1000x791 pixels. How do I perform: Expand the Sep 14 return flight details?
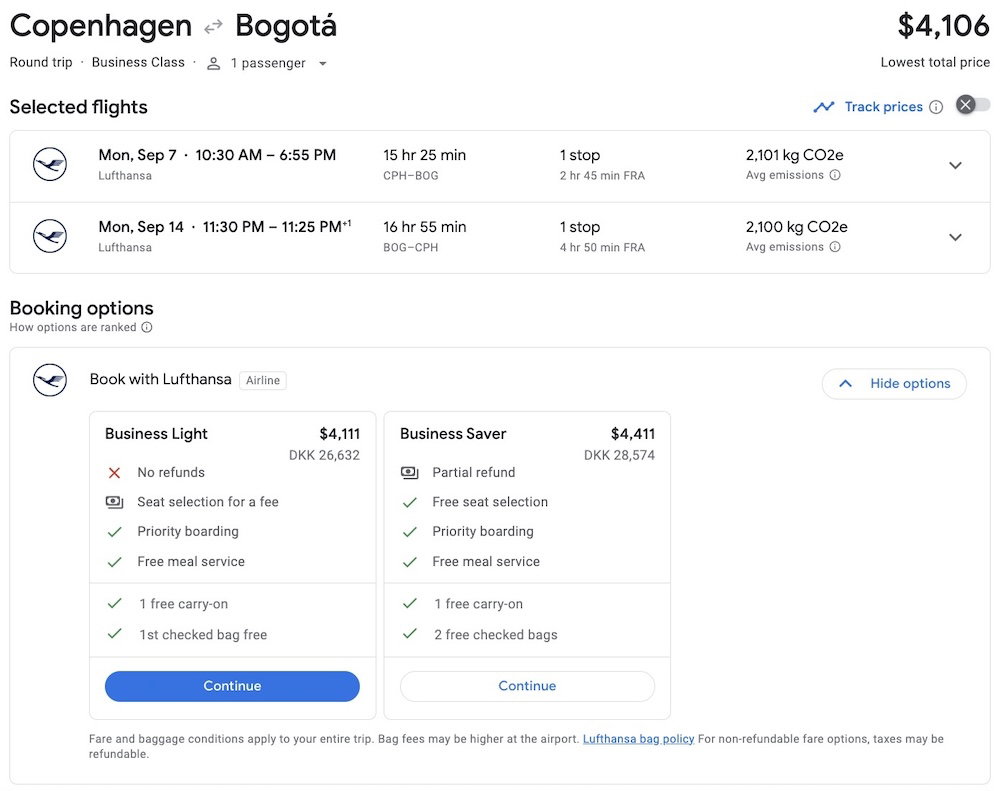coord(955,237)
